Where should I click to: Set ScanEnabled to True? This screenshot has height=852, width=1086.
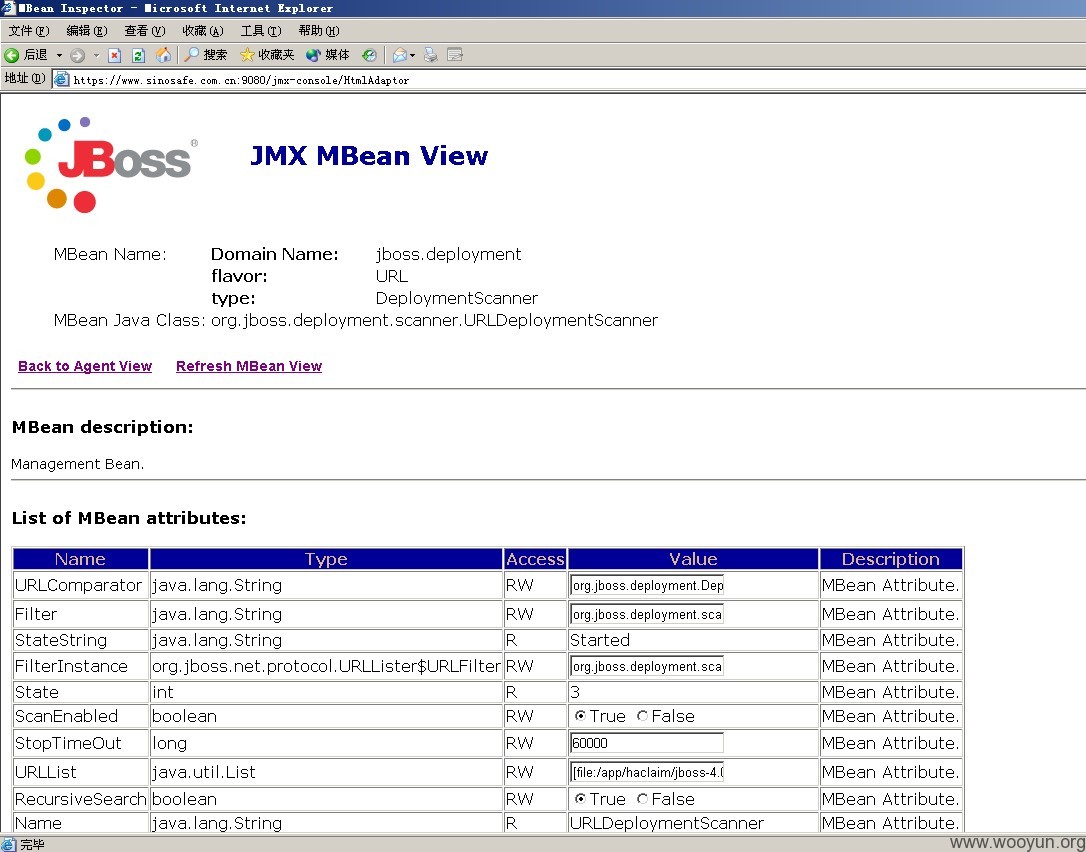click(x=580, y=716)
